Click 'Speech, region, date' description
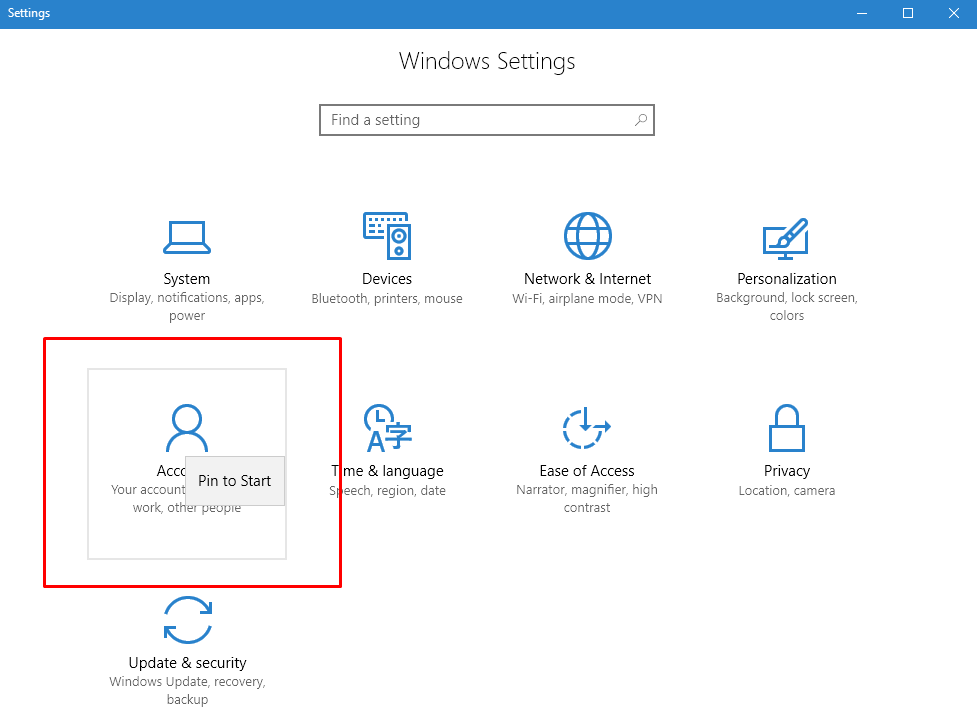The height and width of the screenshot is (727, 977). pyautogui.click(x=388, y=490)
